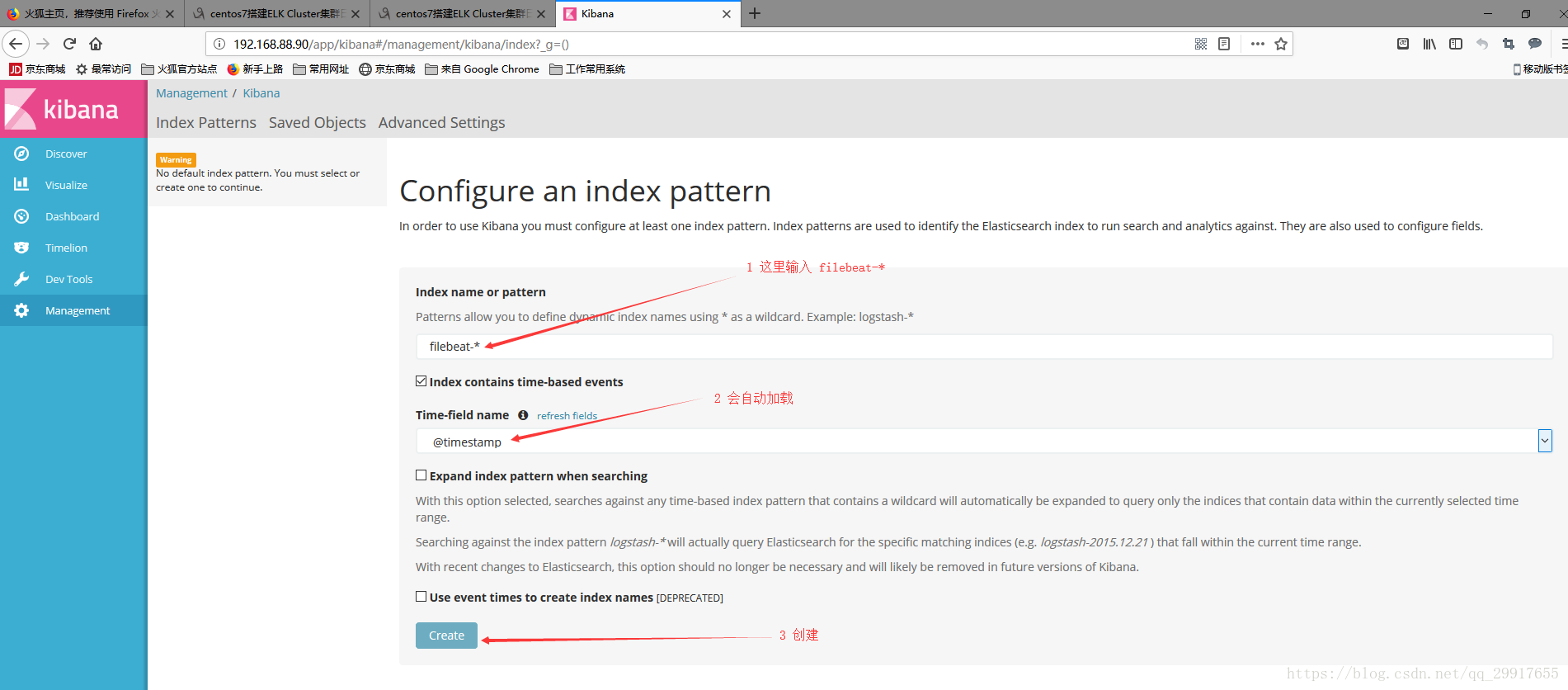Open the Management breadcrumb link

tap(191, 93)
